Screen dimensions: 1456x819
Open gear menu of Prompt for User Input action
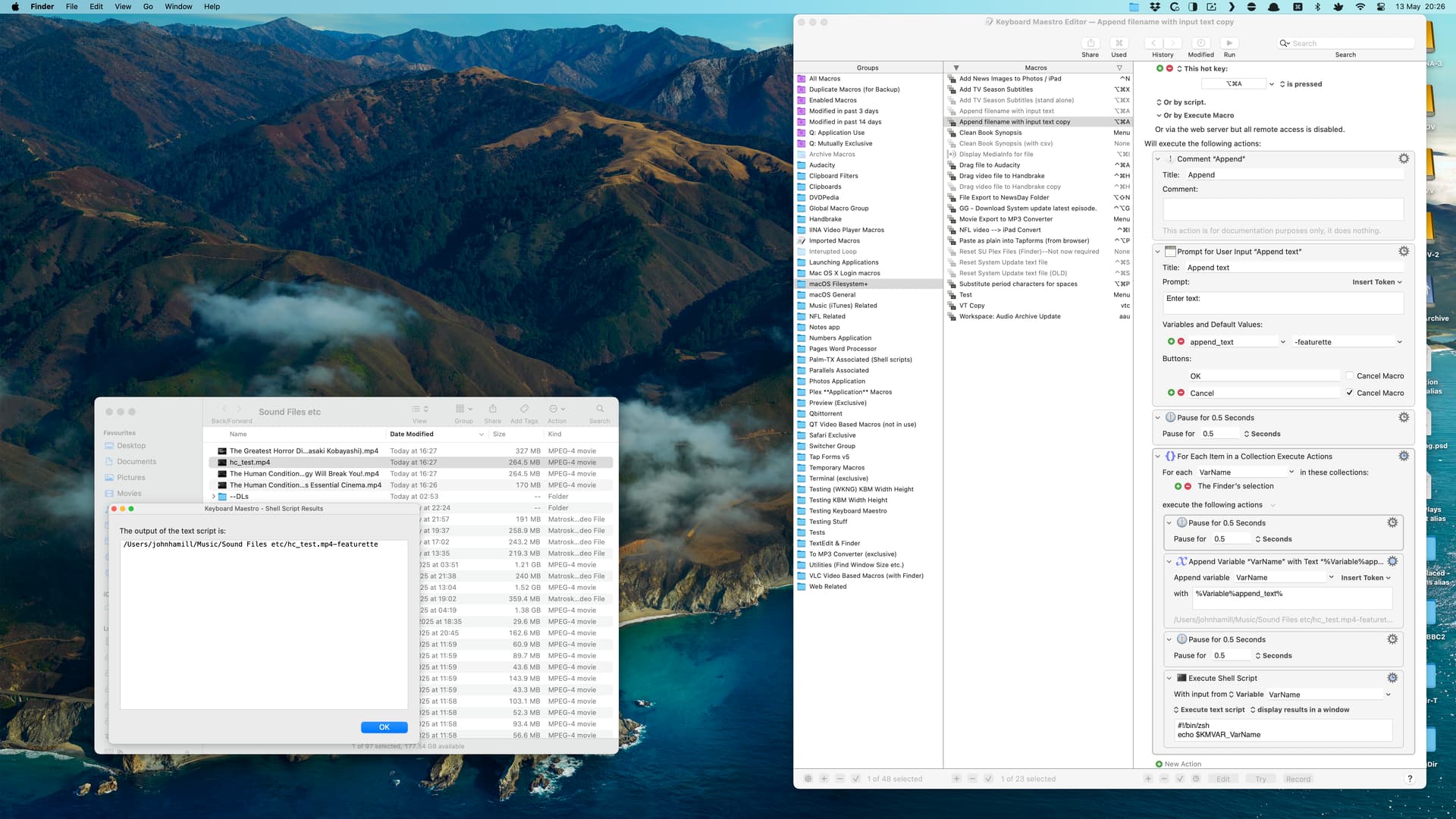(1404, 251)
